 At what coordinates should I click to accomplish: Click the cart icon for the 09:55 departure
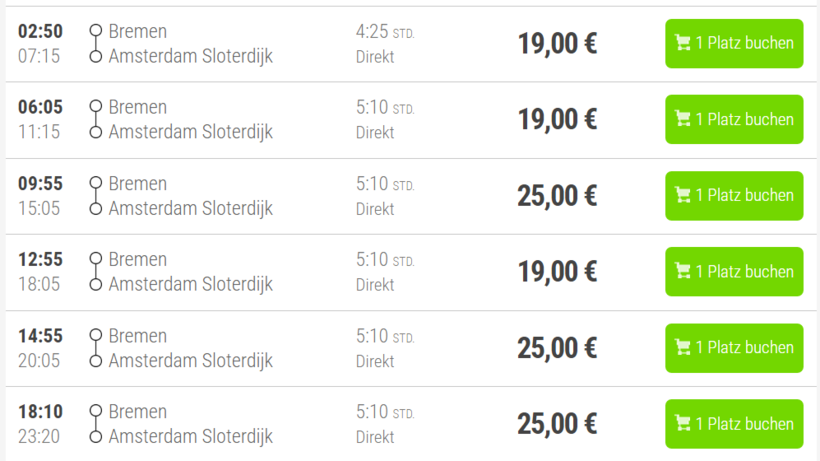point(684,195)
